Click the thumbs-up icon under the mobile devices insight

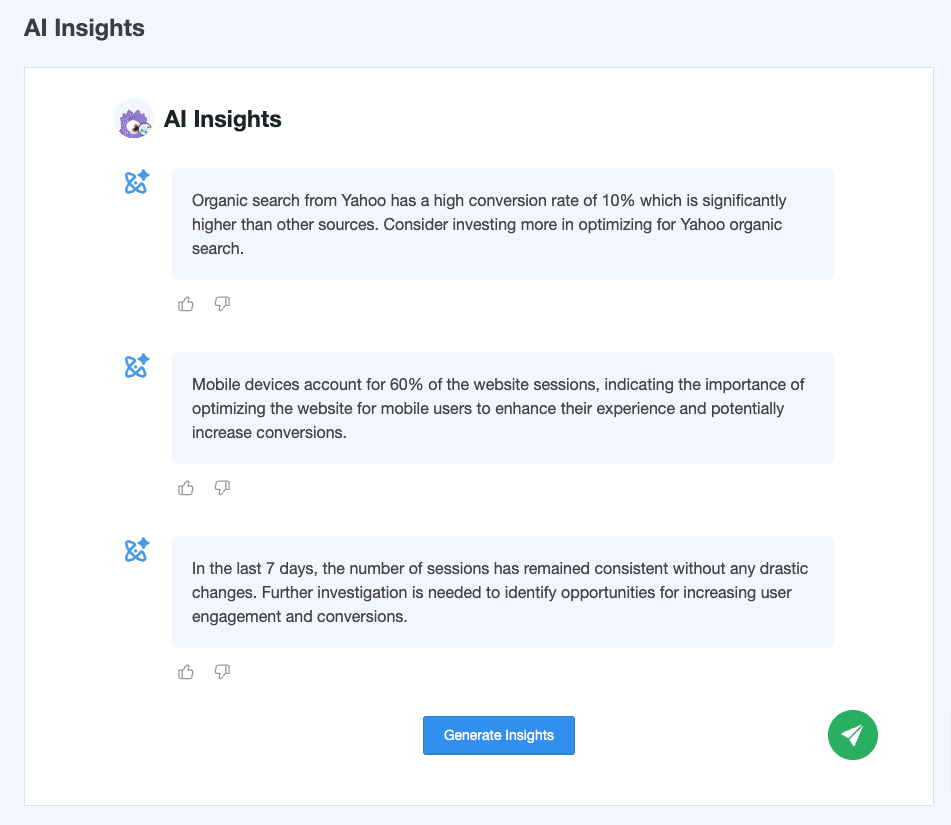pyautogui.click(x=185, y=487)
